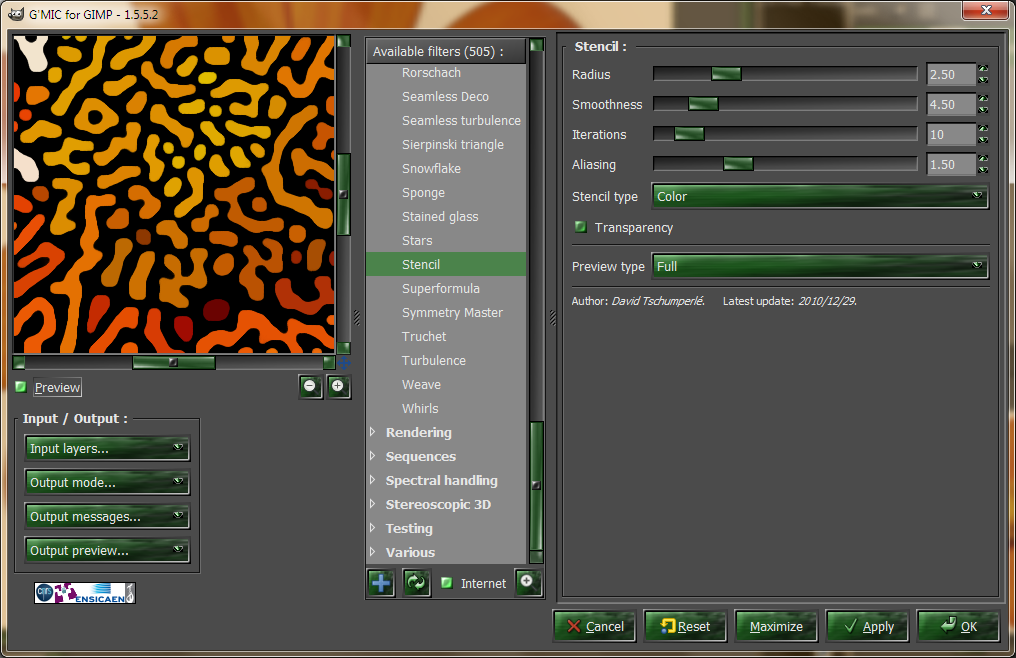Viewport: 1016px width, 658px height.
Task: Click the OK button
Action: coord(958,626)
